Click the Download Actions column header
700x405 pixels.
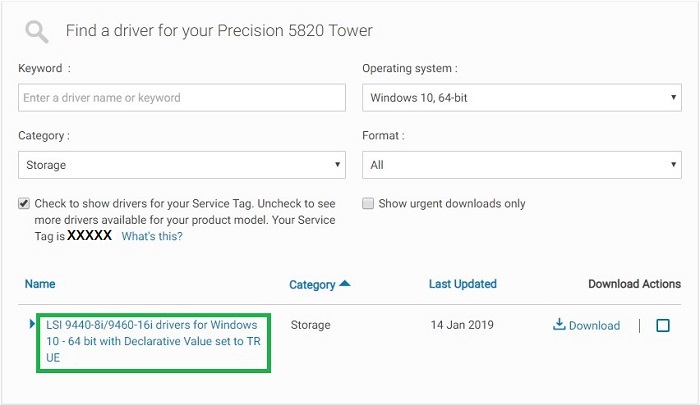634,284
